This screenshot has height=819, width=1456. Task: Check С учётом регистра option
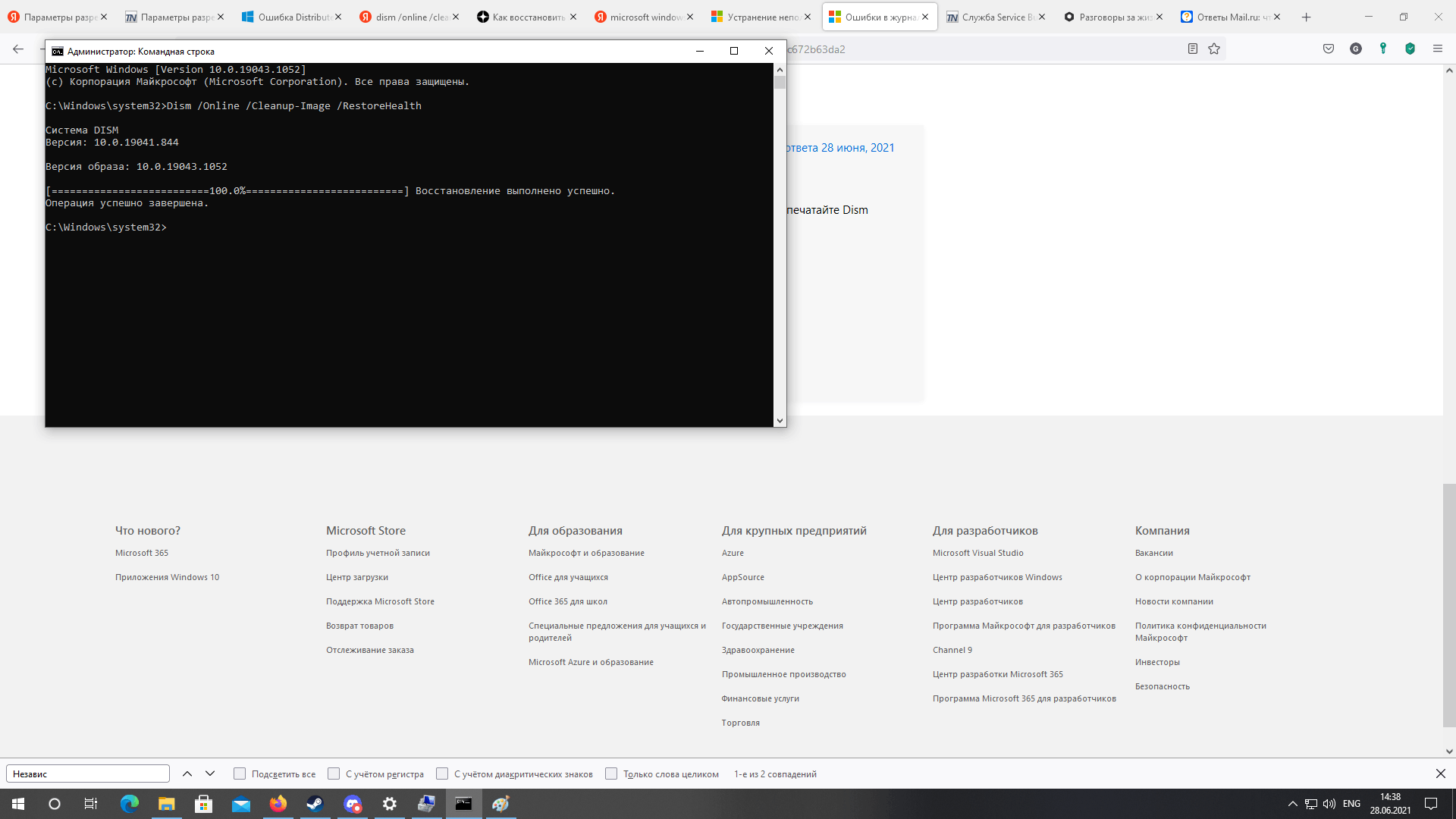pyautogui.click(x=334, y=773)
